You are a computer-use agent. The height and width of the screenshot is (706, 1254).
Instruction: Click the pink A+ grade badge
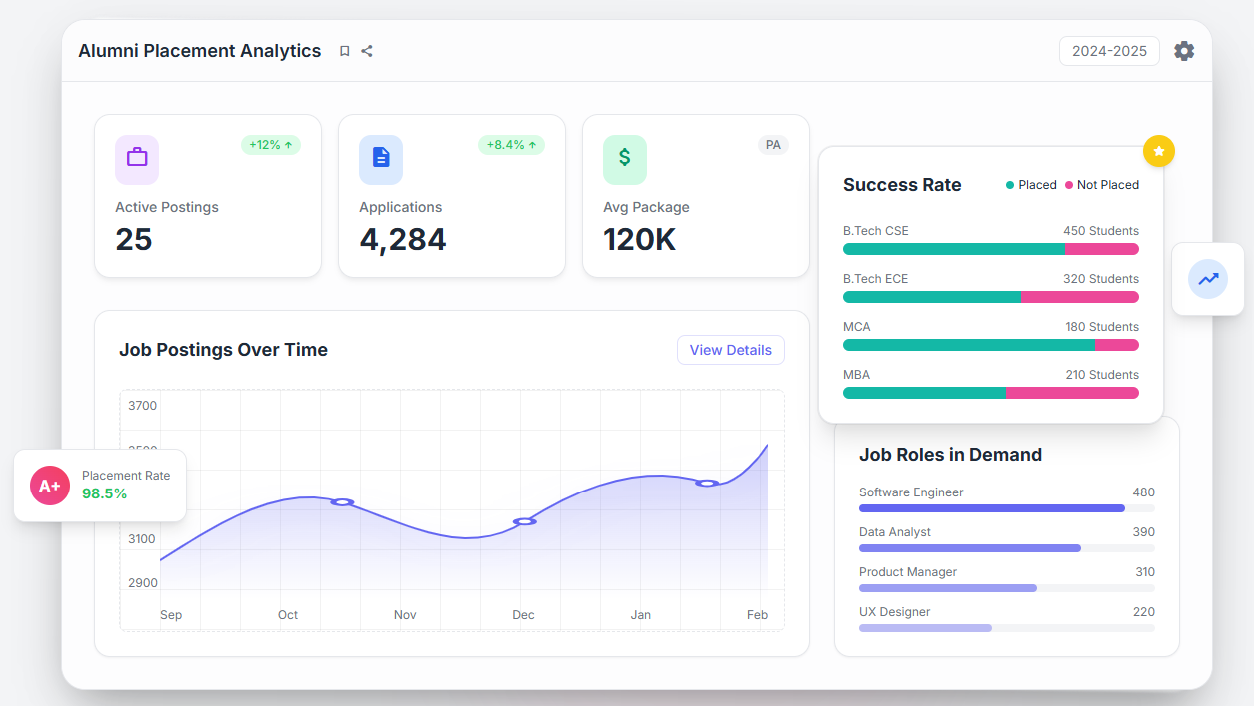(50, 486)
